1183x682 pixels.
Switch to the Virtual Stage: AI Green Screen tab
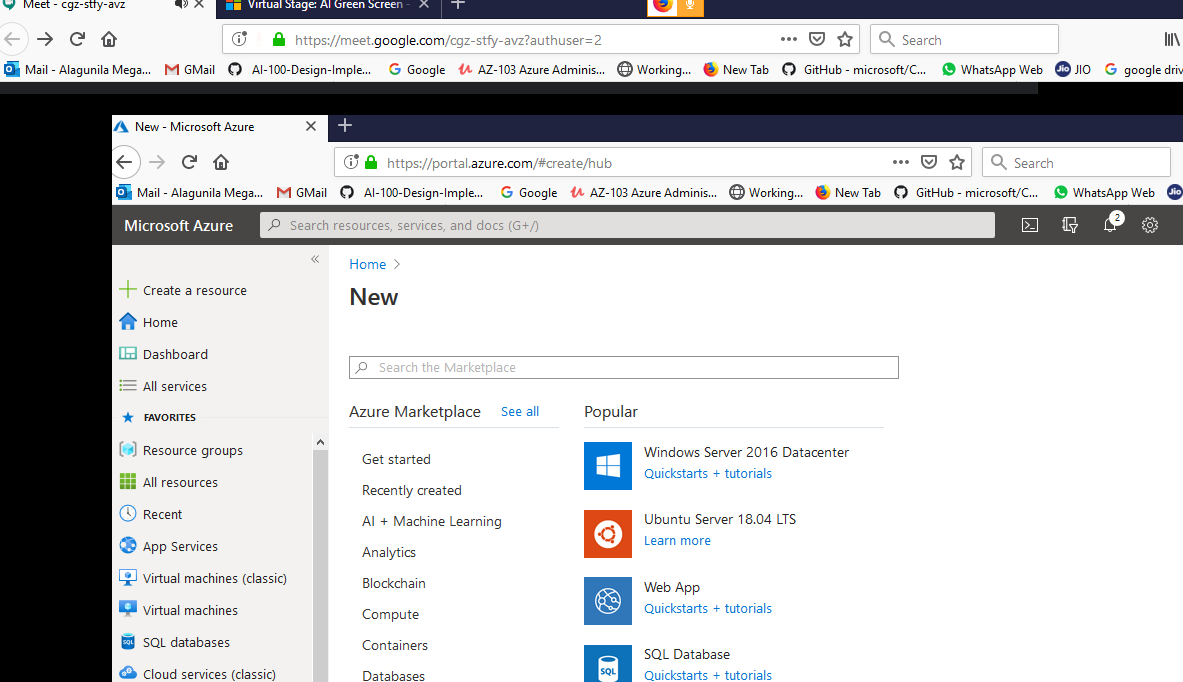(x=327, y=5)
